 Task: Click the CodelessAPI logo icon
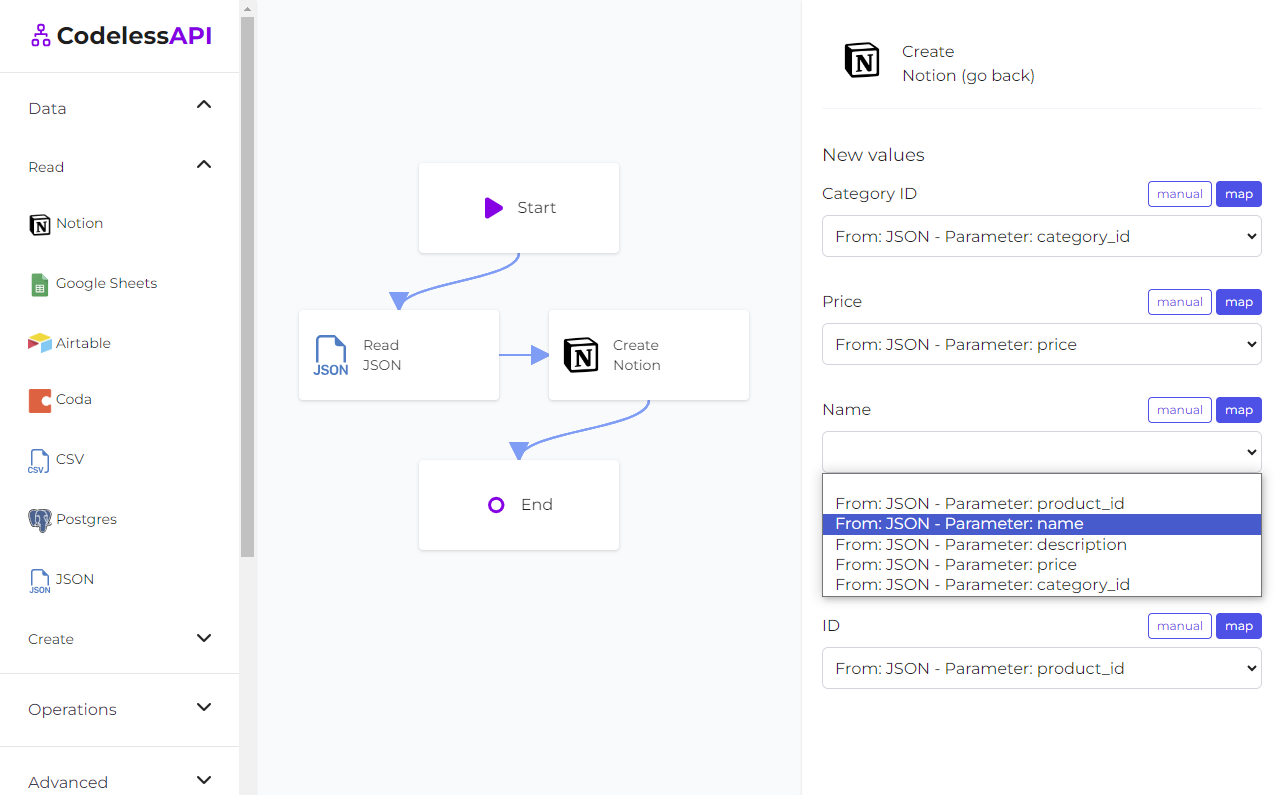40,36
